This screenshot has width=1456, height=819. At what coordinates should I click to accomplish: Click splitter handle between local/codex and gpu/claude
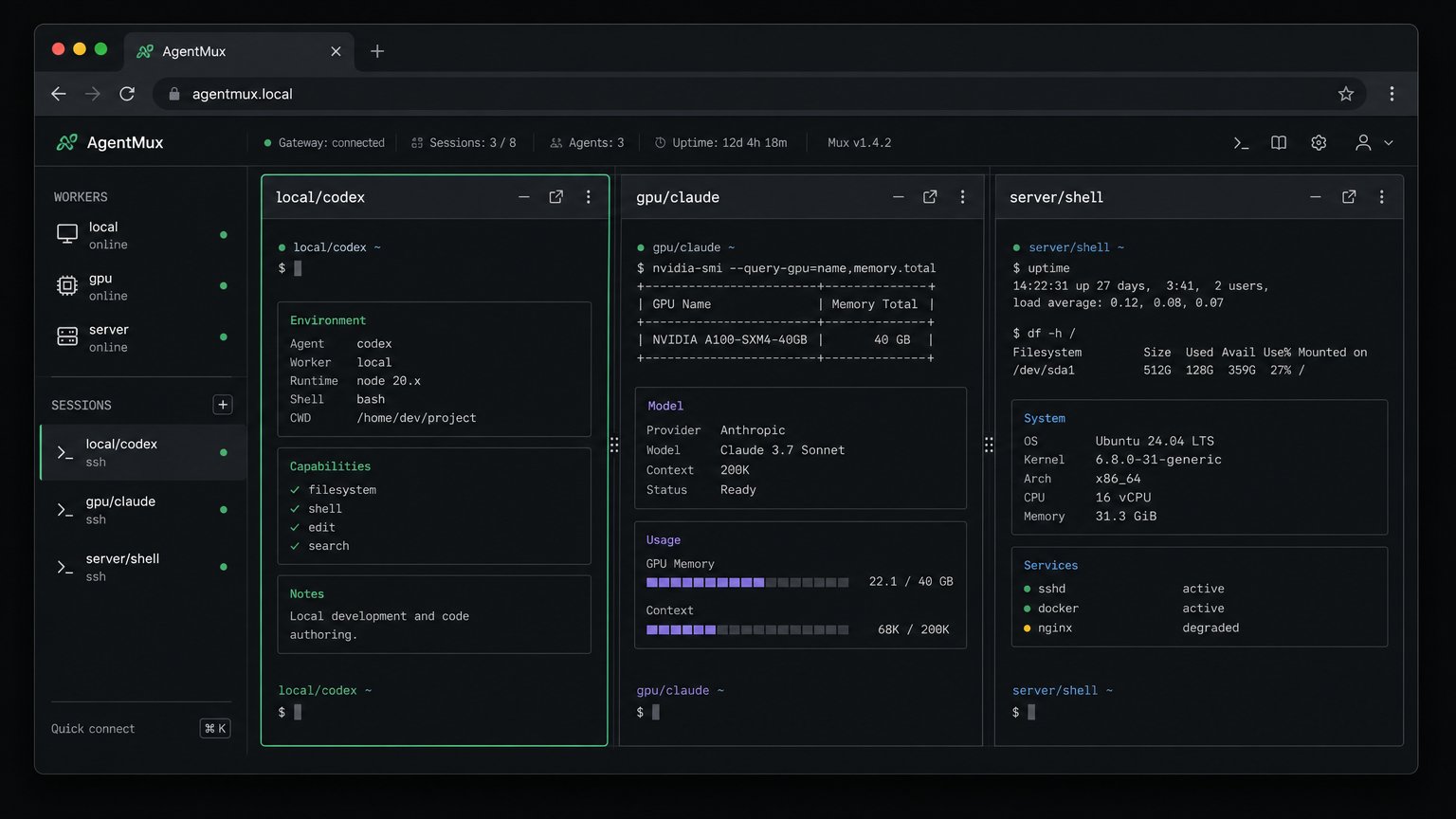pos(614,445)
